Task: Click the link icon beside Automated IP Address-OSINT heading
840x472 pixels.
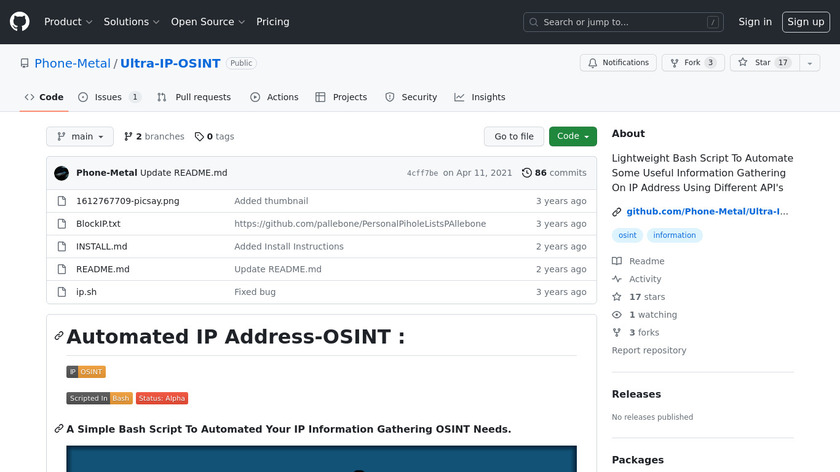Action: click(59, 337)
